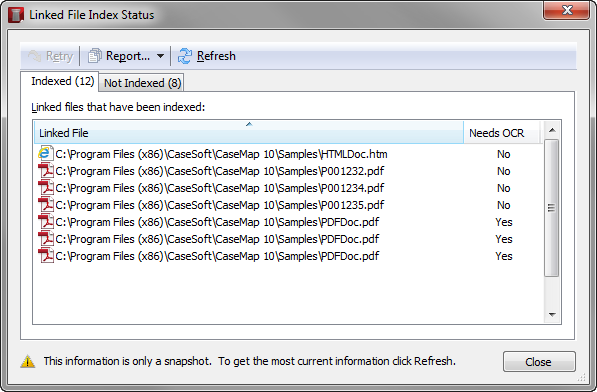This screenshot has height=392, width=597.
Task: Select the last PDFDoc.pdf row
Action: pyautogui.click(x=287, y=256)
